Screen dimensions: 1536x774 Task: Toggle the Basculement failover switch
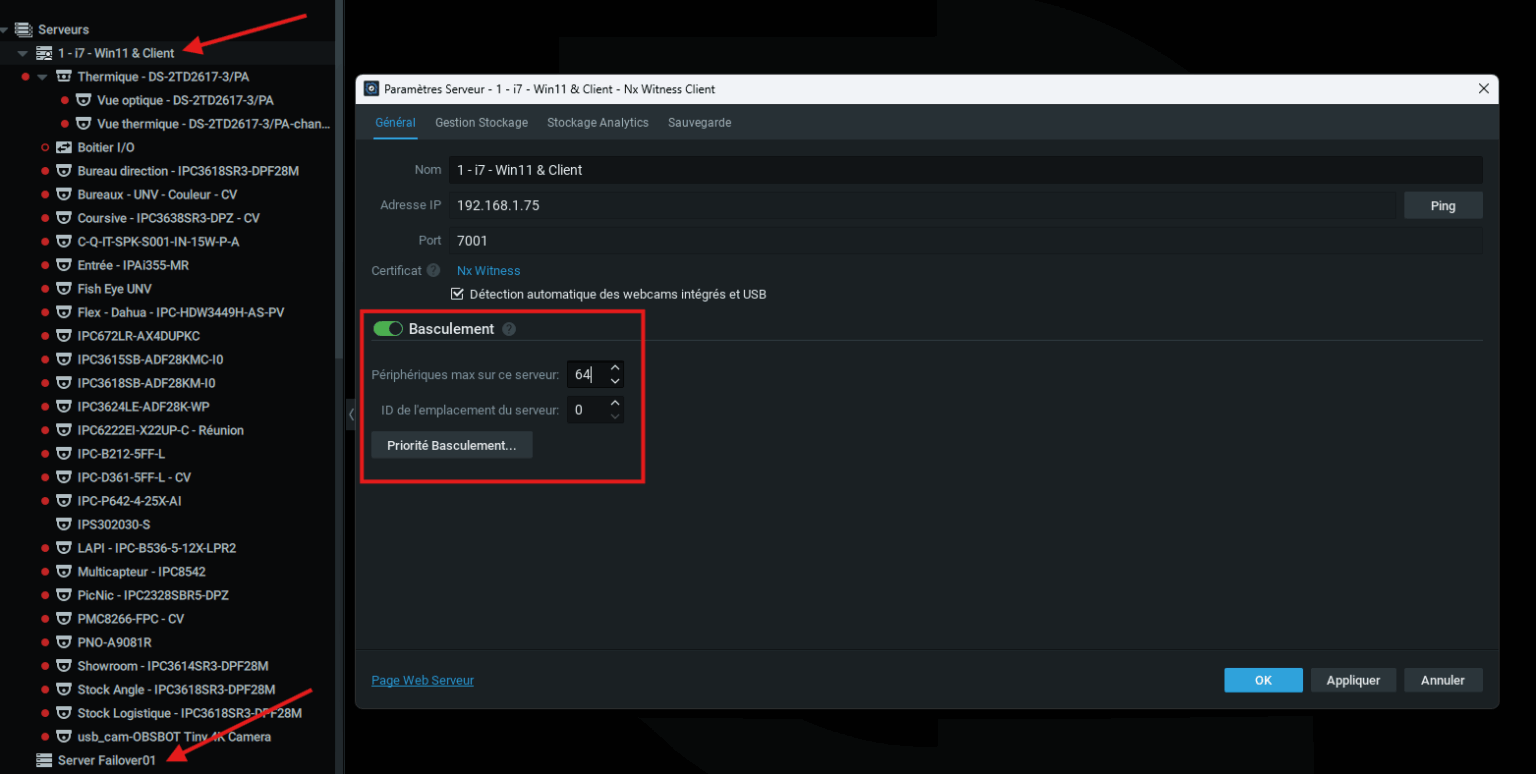(388, 329)
